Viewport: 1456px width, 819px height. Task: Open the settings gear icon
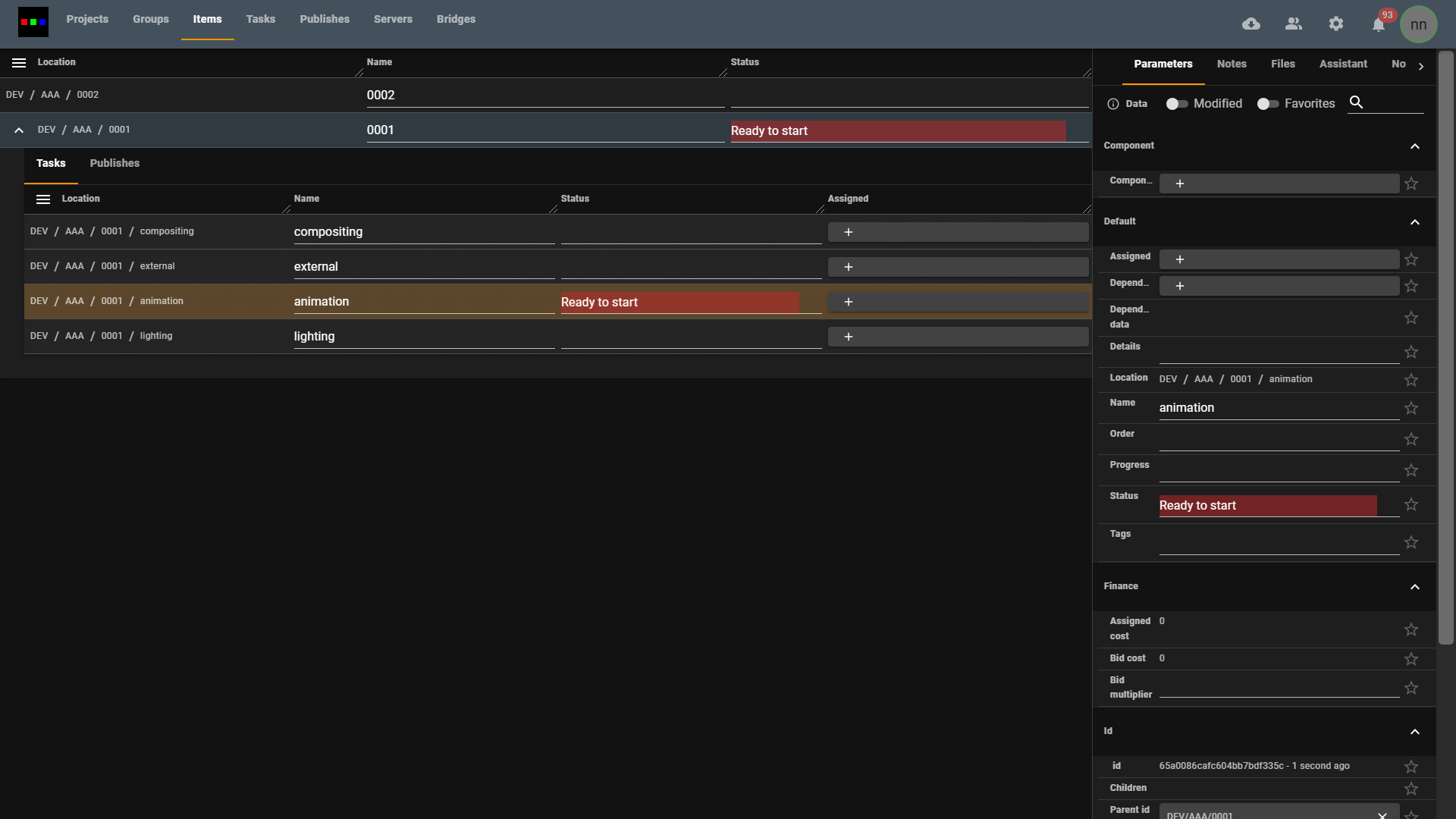coord(1336,24)
